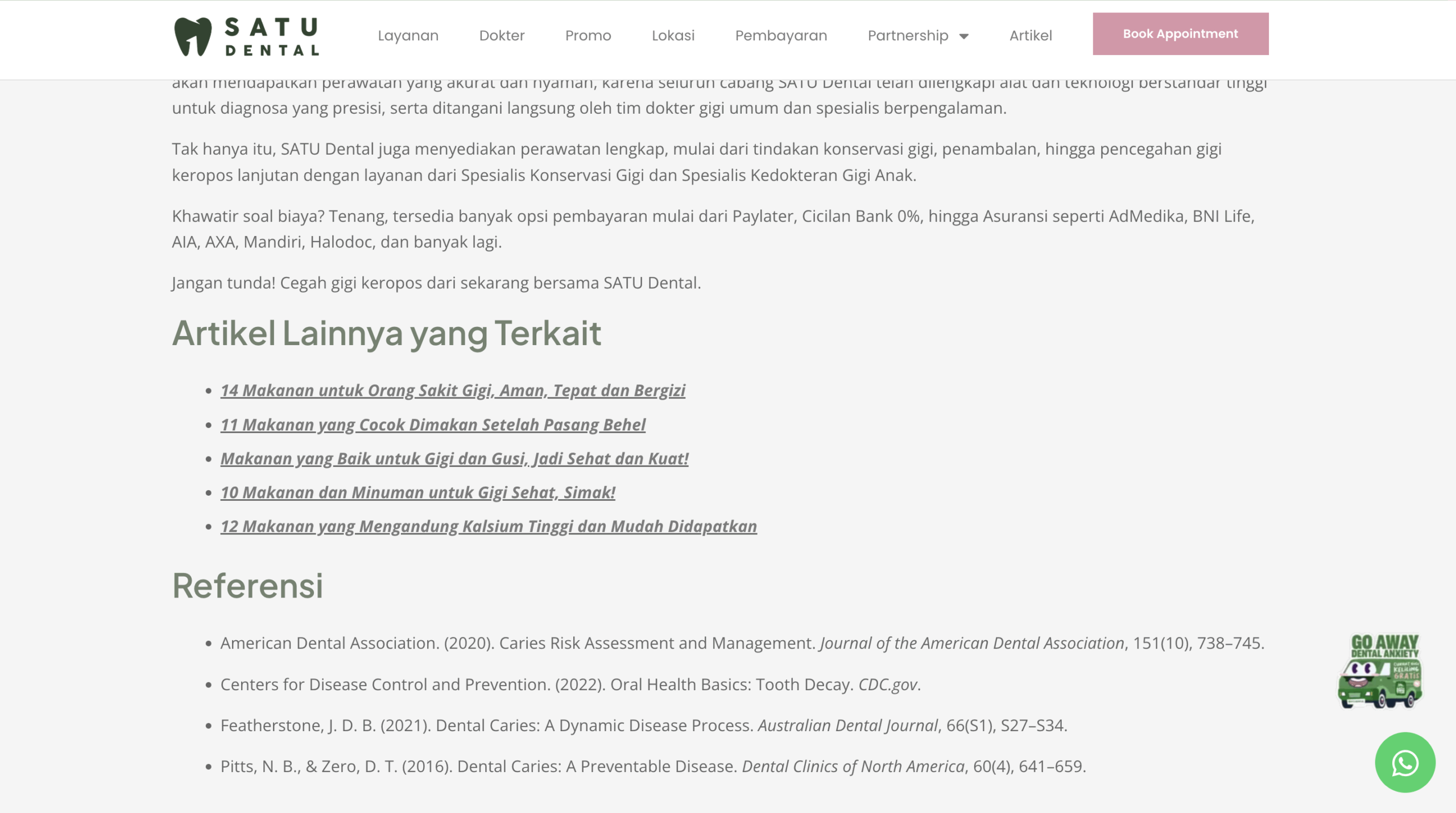Open article 14 Makanan untuk Orang Sakit Gigi
The image size is (1456, 813).
[453, 391]
